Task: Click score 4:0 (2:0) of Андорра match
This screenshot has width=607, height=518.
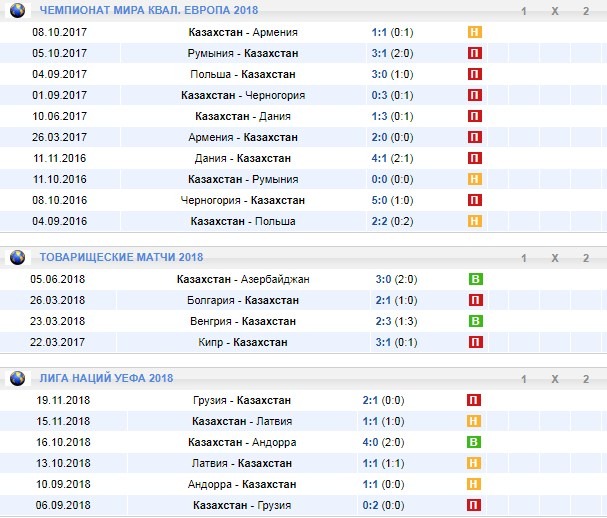Action: point(383,442)
